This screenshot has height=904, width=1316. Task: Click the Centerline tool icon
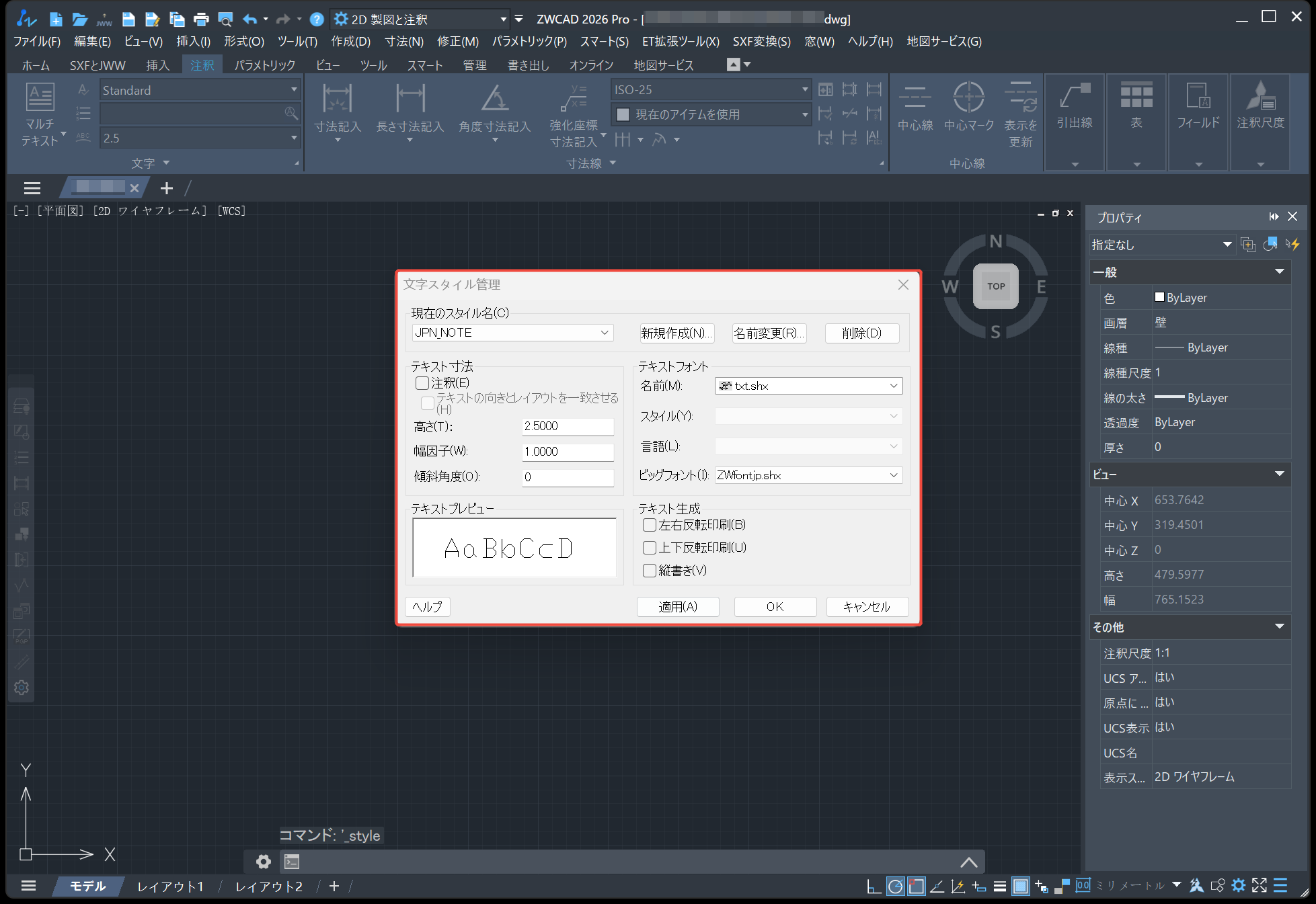coord(915,97)
